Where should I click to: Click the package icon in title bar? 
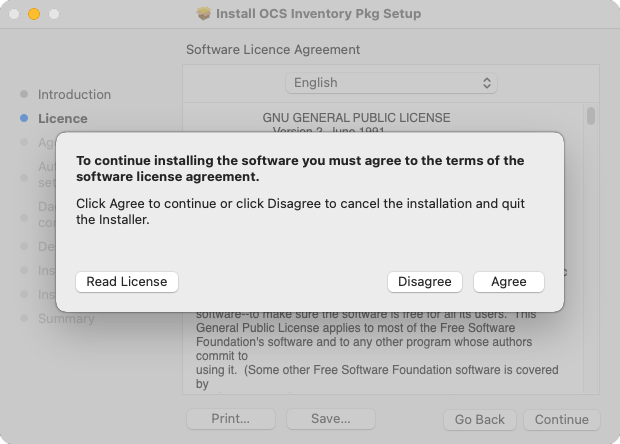pyautogui.click(x=204, y=13)
